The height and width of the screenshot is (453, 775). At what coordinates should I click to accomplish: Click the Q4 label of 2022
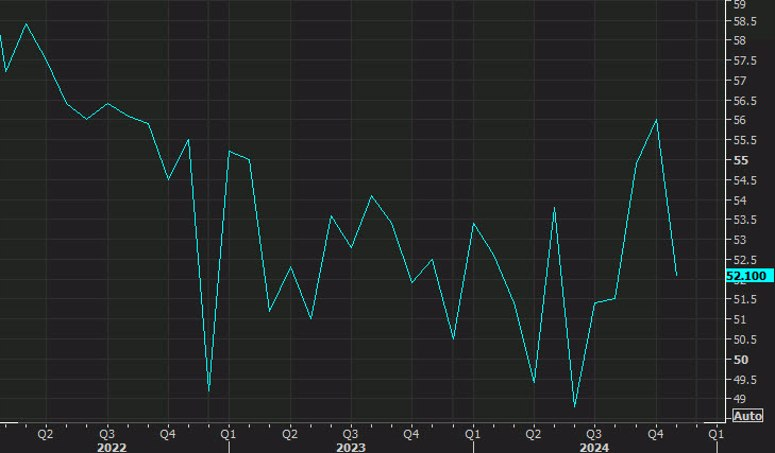click(168, 434)
